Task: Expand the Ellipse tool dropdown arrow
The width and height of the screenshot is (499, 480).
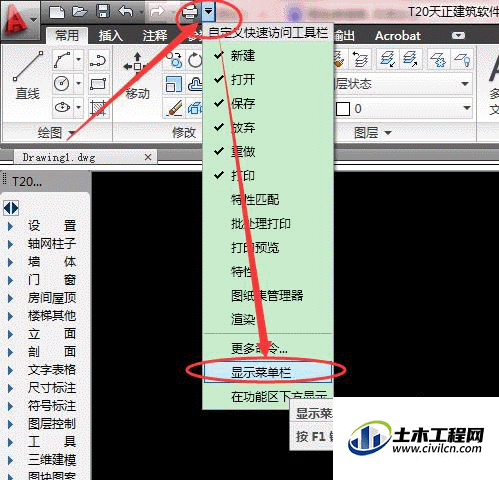Action: click(x=78, y=107)
